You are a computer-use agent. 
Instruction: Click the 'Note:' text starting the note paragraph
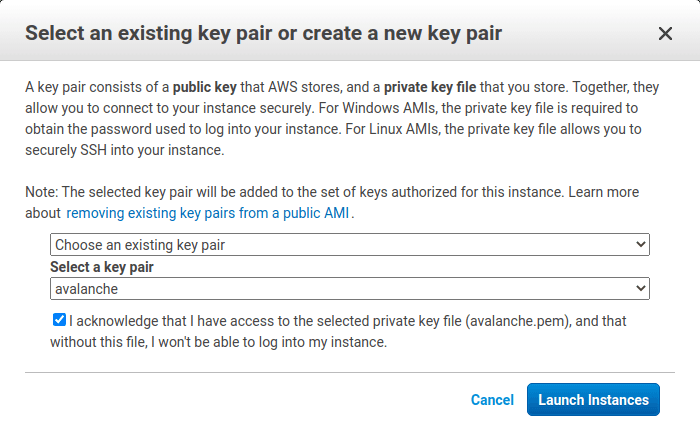pos(42,191)
